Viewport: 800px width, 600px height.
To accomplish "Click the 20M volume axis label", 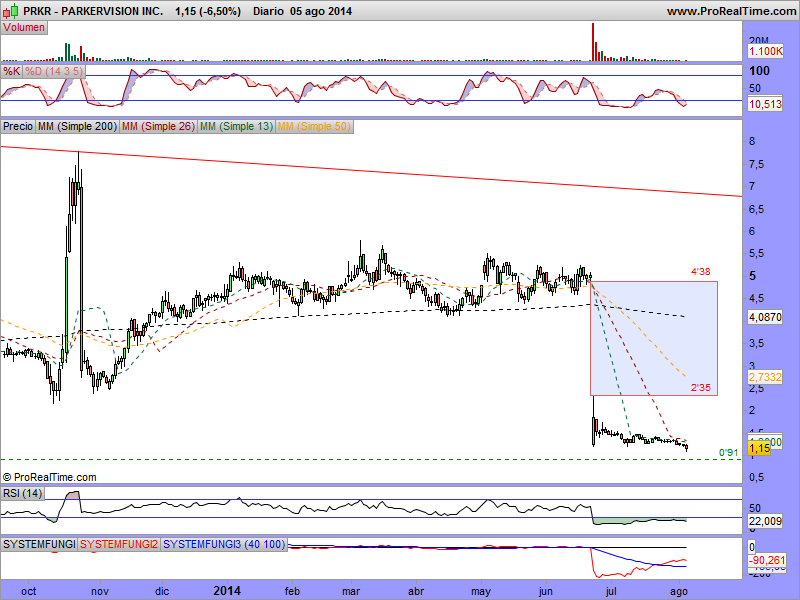I will [759, 40].
